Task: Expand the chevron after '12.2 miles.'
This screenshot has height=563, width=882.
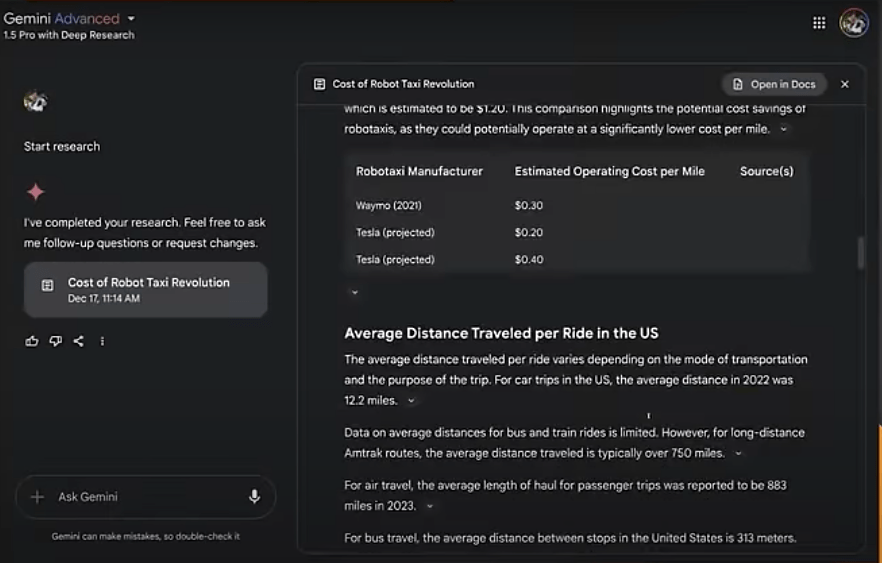Action: (411, 401)
